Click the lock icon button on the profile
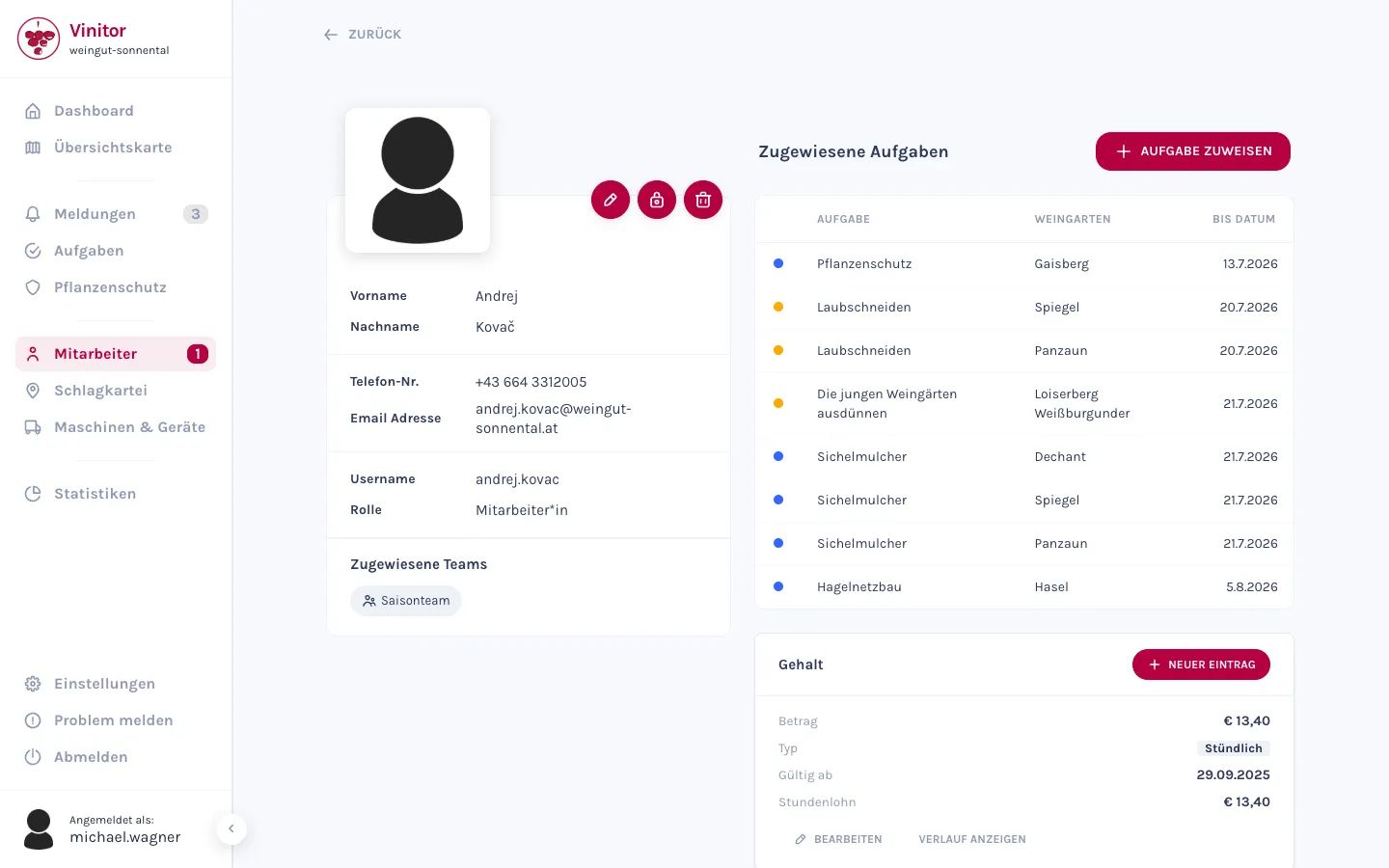Screen dimensions: 1389x868 657,200
